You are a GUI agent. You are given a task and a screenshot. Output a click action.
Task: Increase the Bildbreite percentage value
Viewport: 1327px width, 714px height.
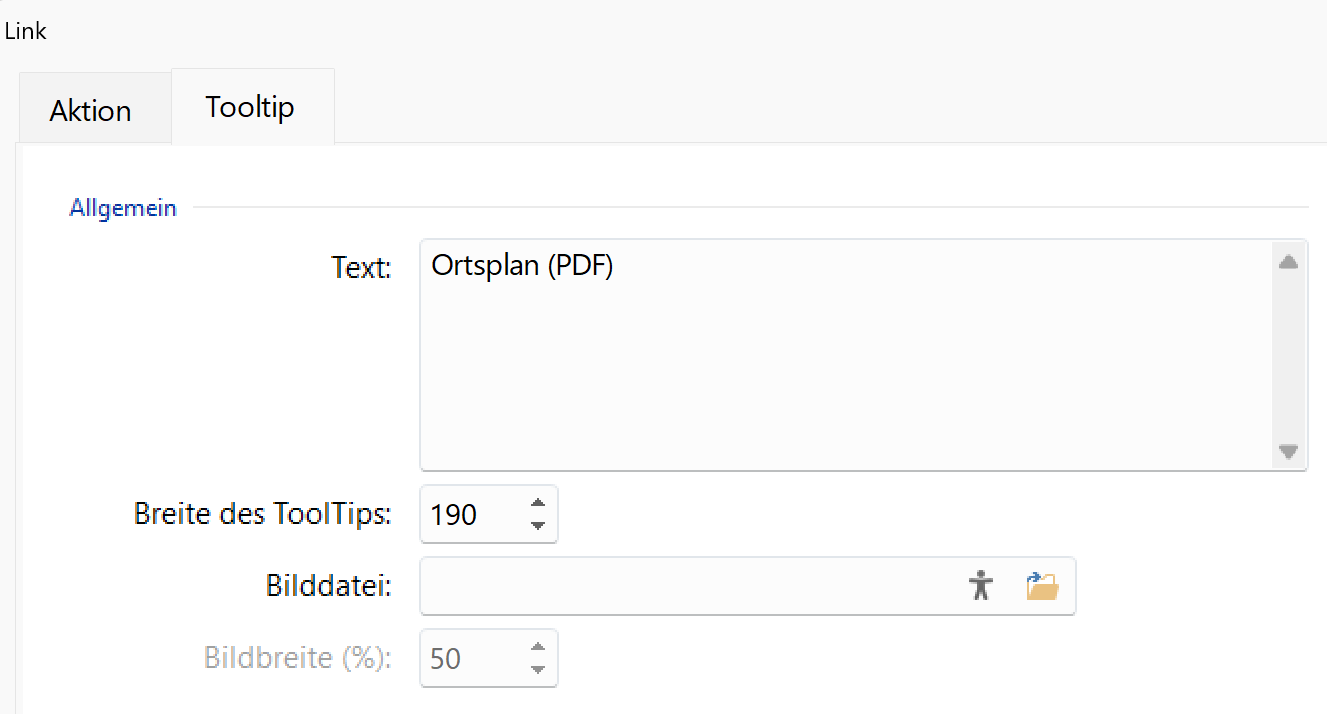pyautogui.click(x=538, y=647)
